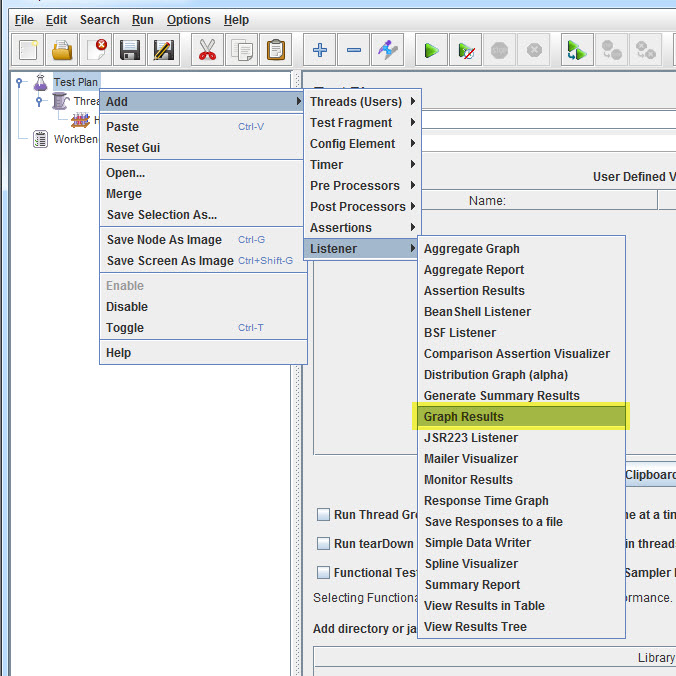Click the greyed Stop toolbar icon

499,50
